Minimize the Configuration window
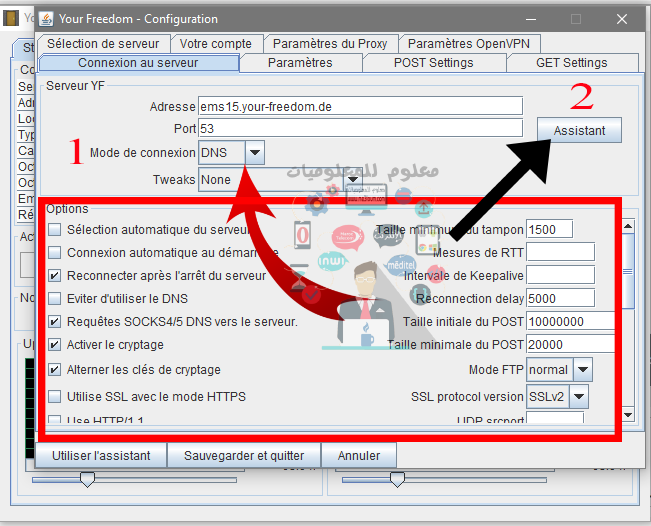651x526 pixels. pos(531,19)
